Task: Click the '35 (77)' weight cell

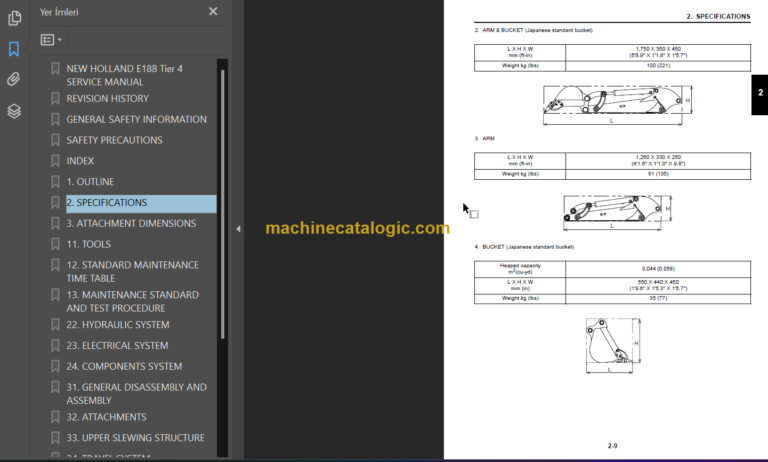Action: 658,298
